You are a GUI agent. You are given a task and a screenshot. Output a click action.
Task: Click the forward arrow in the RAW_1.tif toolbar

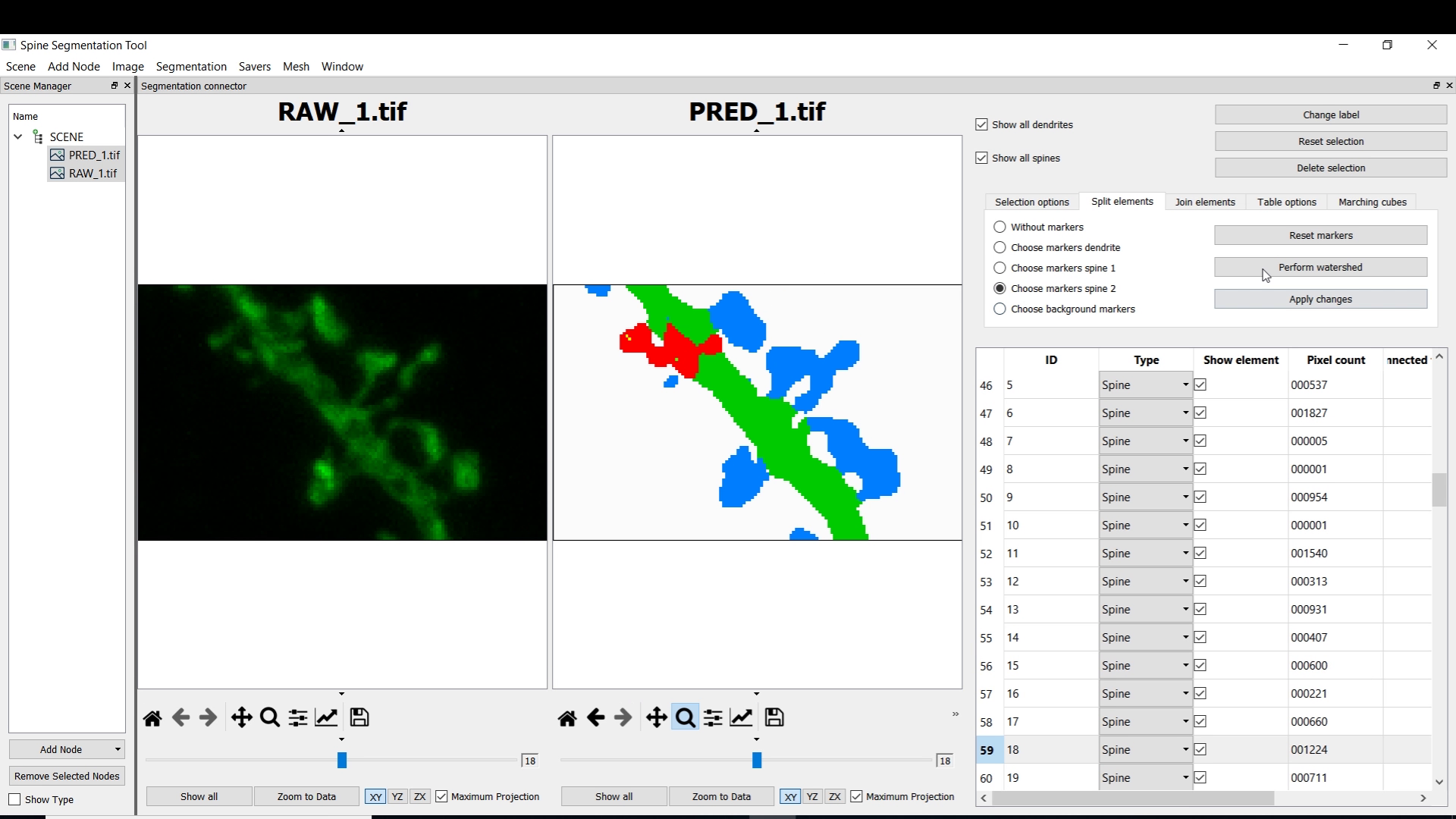(208, 718)
